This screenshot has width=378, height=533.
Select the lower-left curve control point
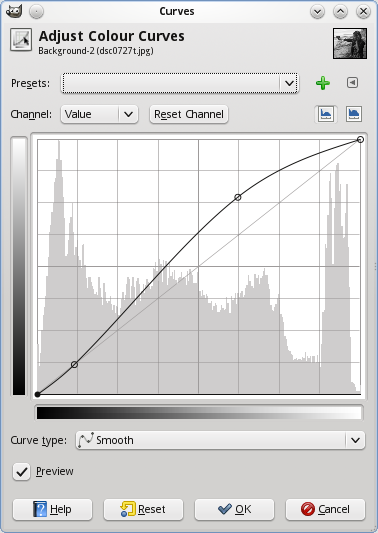(x=74, y=365)
